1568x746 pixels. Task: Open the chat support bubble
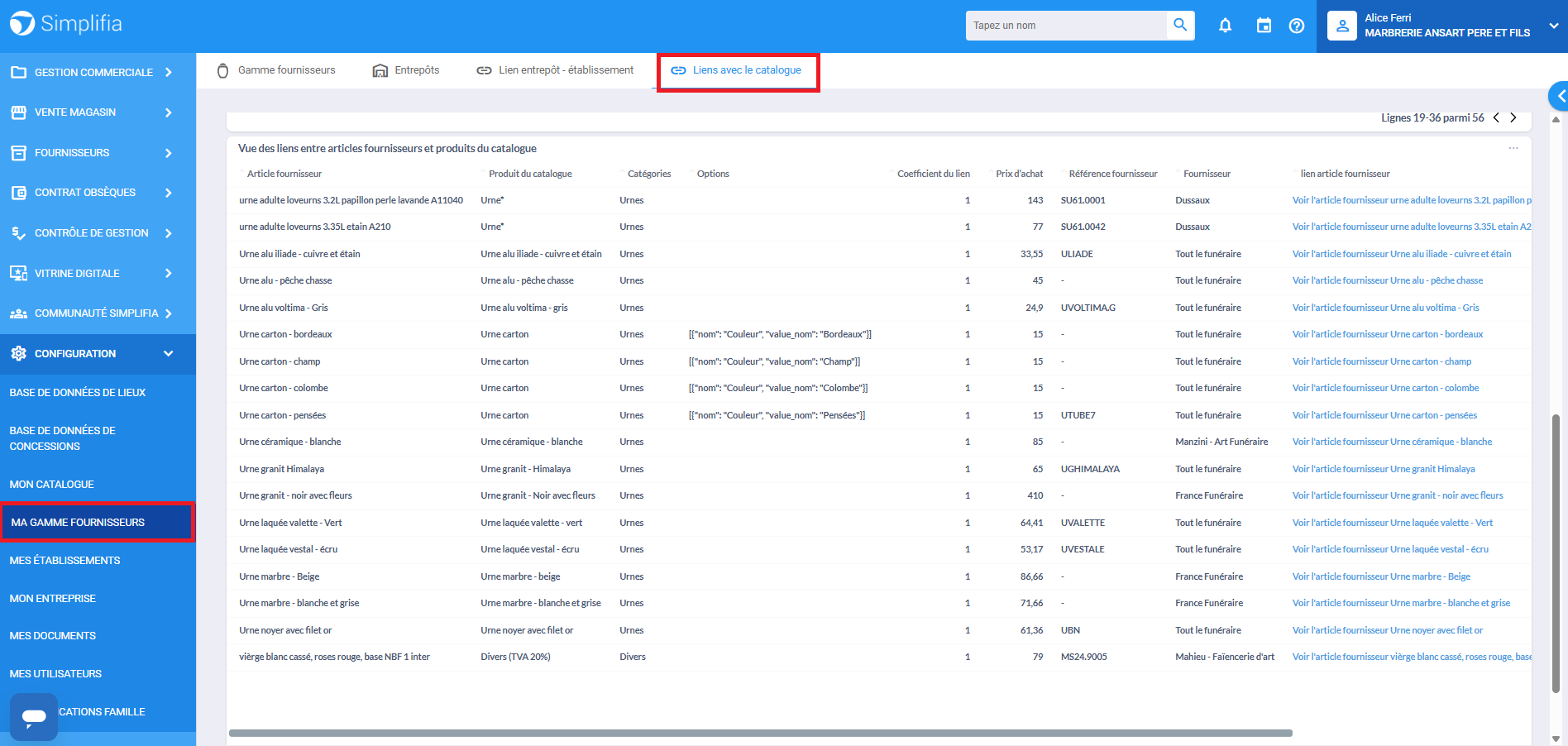click(x=34, y=716)
